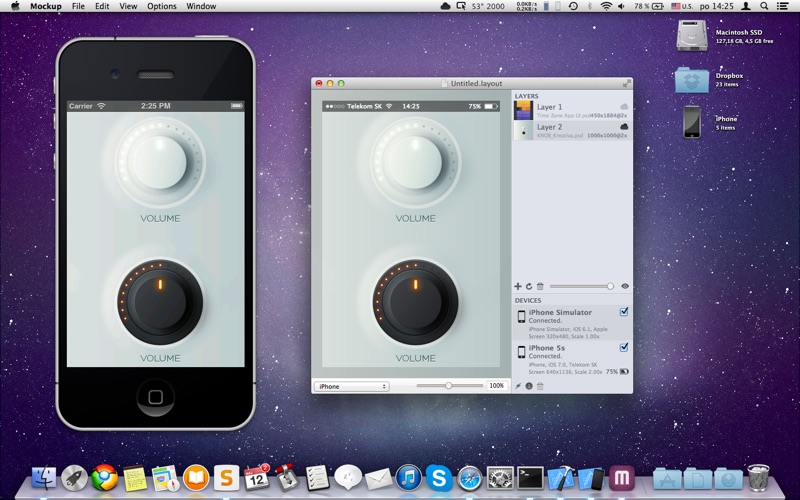Open Dropbox folder on the desktop
This screenshot has height=500, width=800.
click(x=692, y=80)
